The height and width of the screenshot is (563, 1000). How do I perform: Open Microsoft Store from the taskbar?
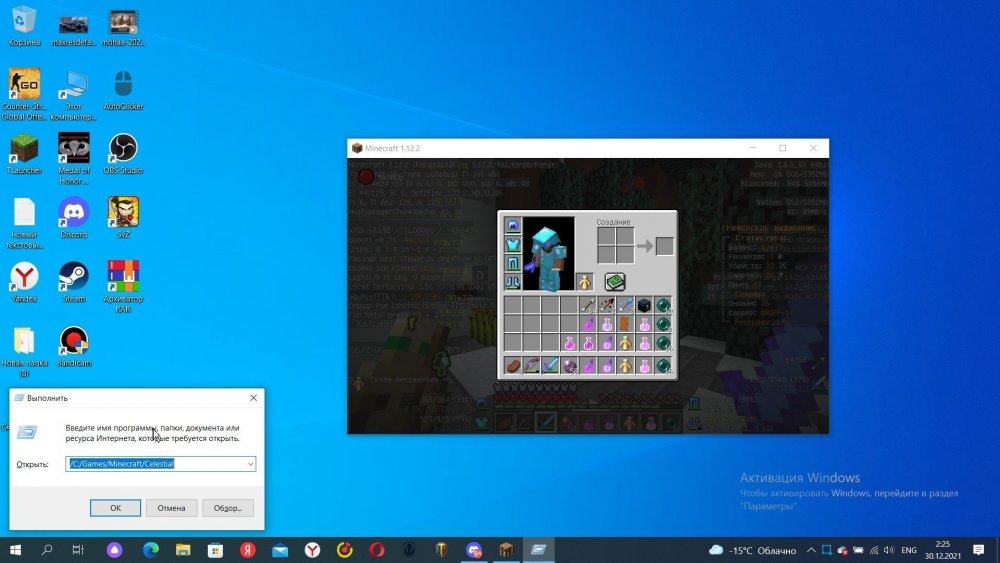pos(216,550)
